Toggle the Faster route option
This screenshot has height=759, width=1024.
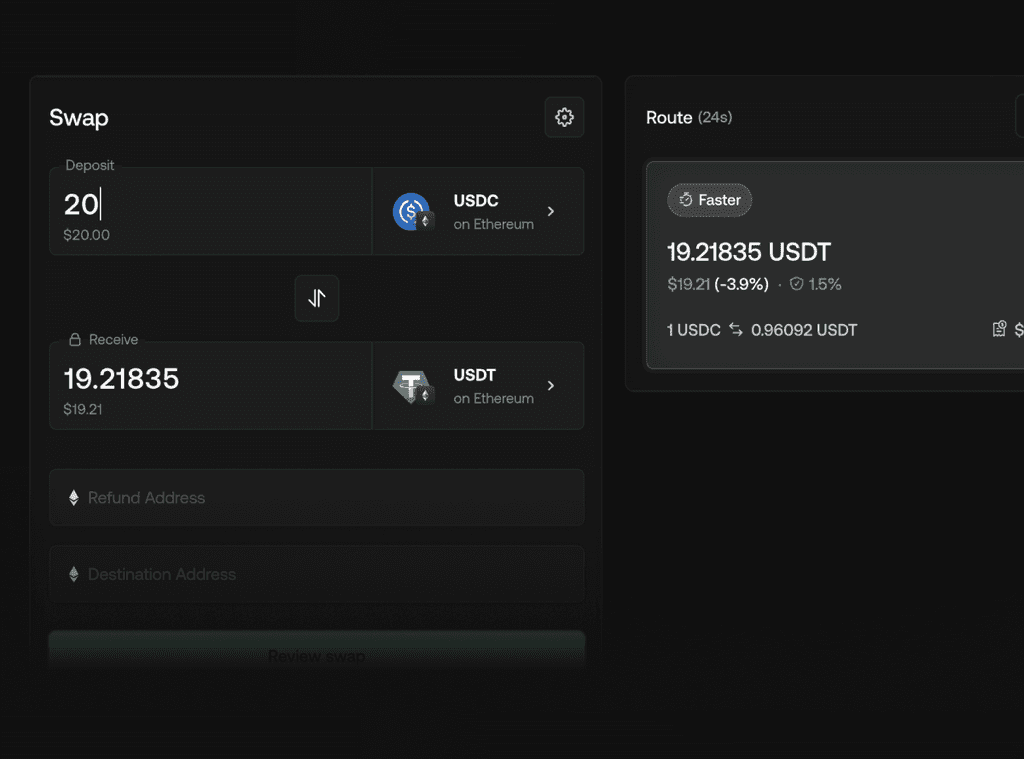710,200
